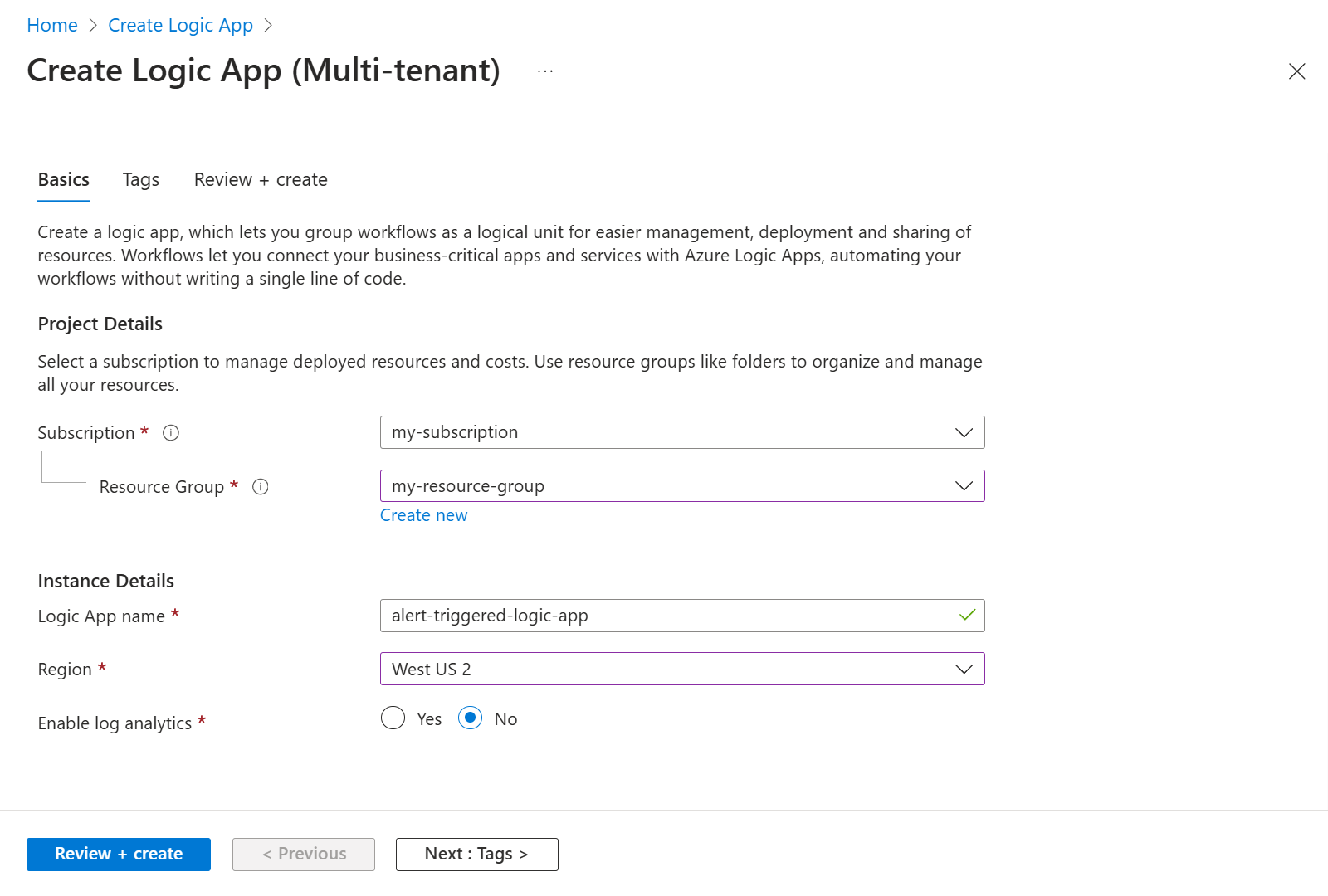Click into the Logic App name field
Image resolution: width=1328 pixels, height=896 pixels.
click(664, 616)
